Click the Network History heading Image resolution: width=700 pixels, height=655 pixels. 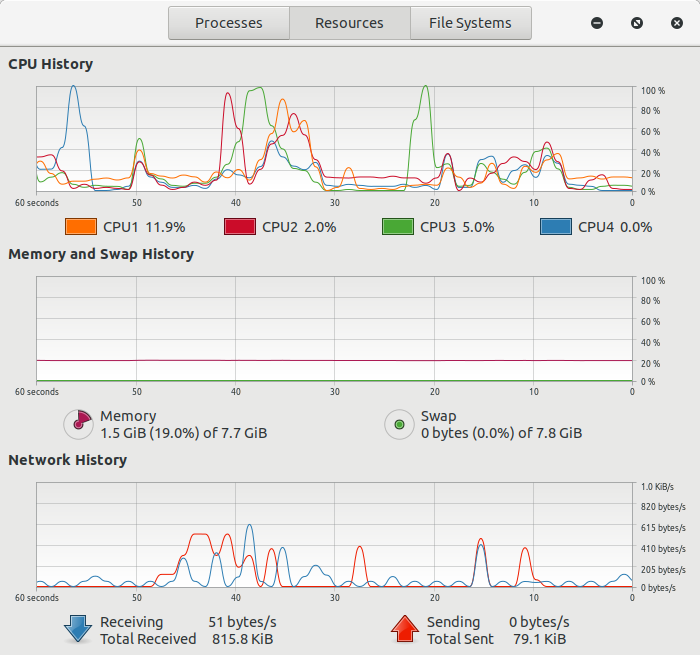(67, 460)
